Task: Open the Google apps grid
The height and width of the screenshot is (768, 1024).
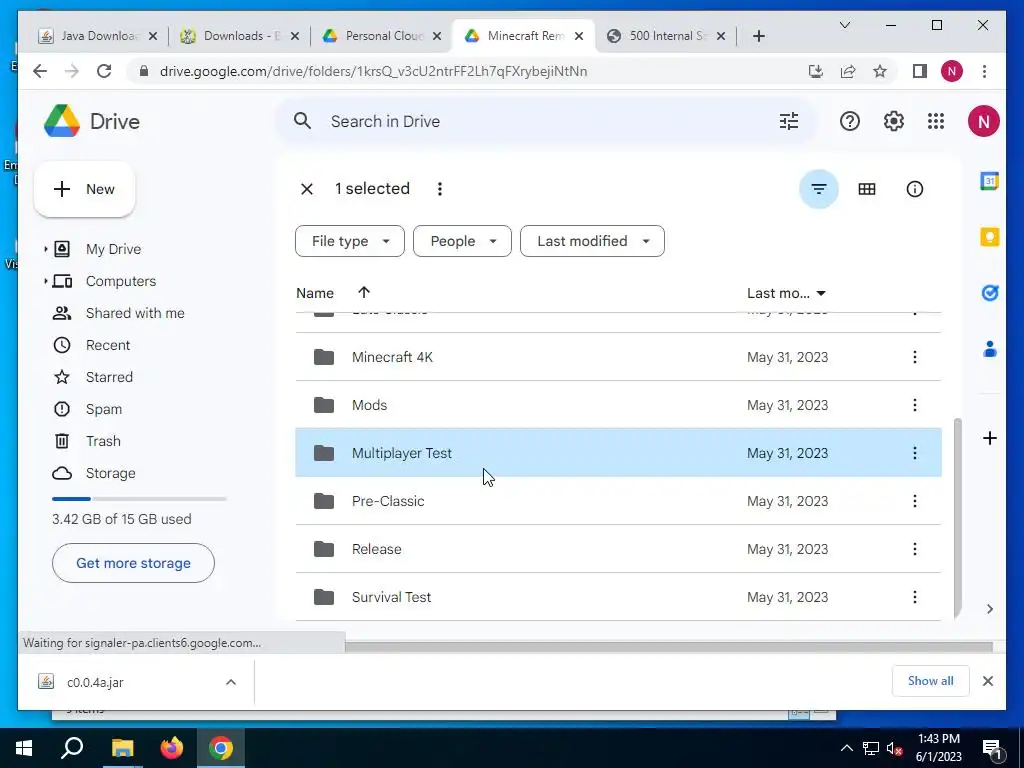Action: coord(936,121)
